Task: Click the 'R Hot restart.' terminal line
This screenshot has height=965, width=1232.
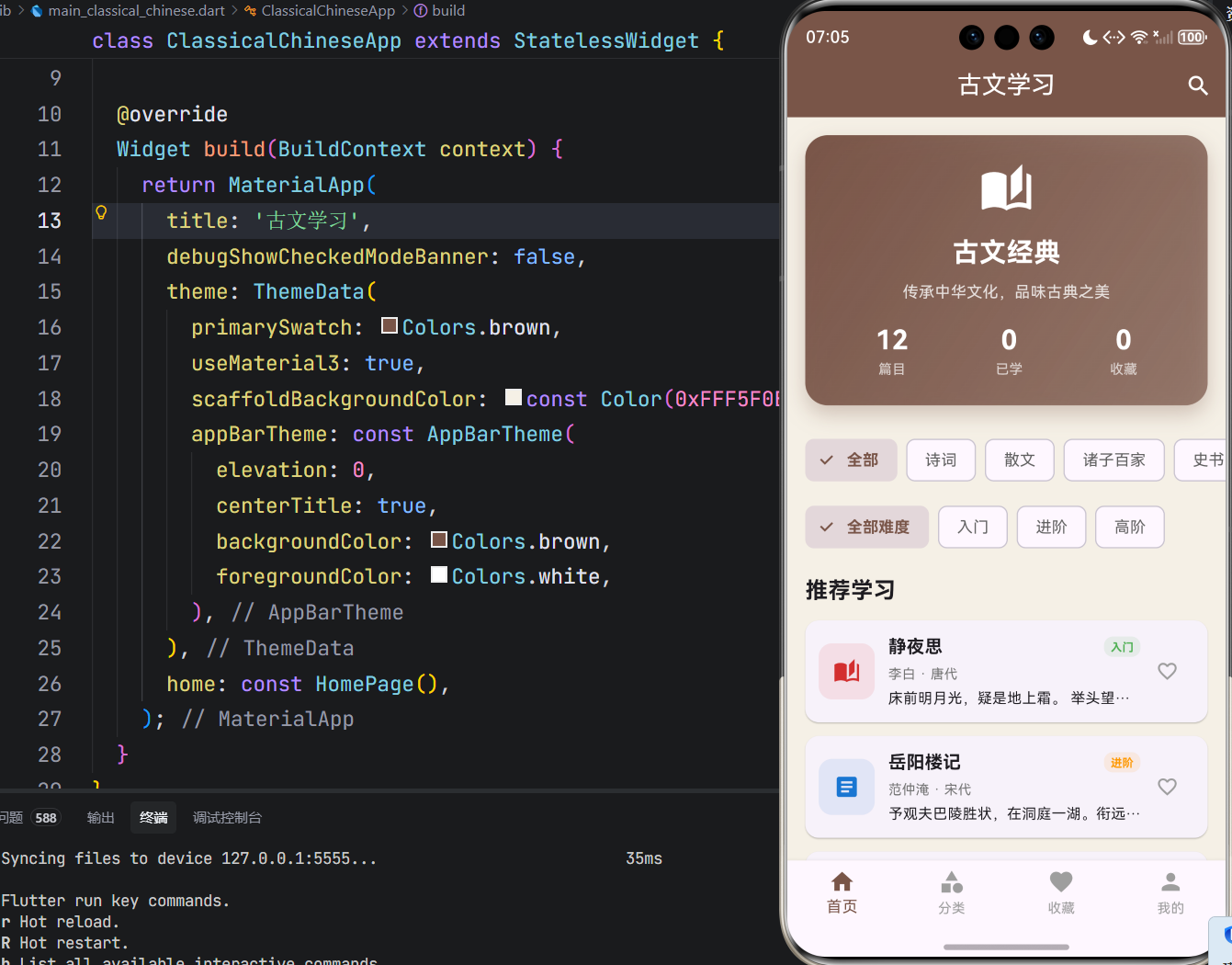Action: 65,943
